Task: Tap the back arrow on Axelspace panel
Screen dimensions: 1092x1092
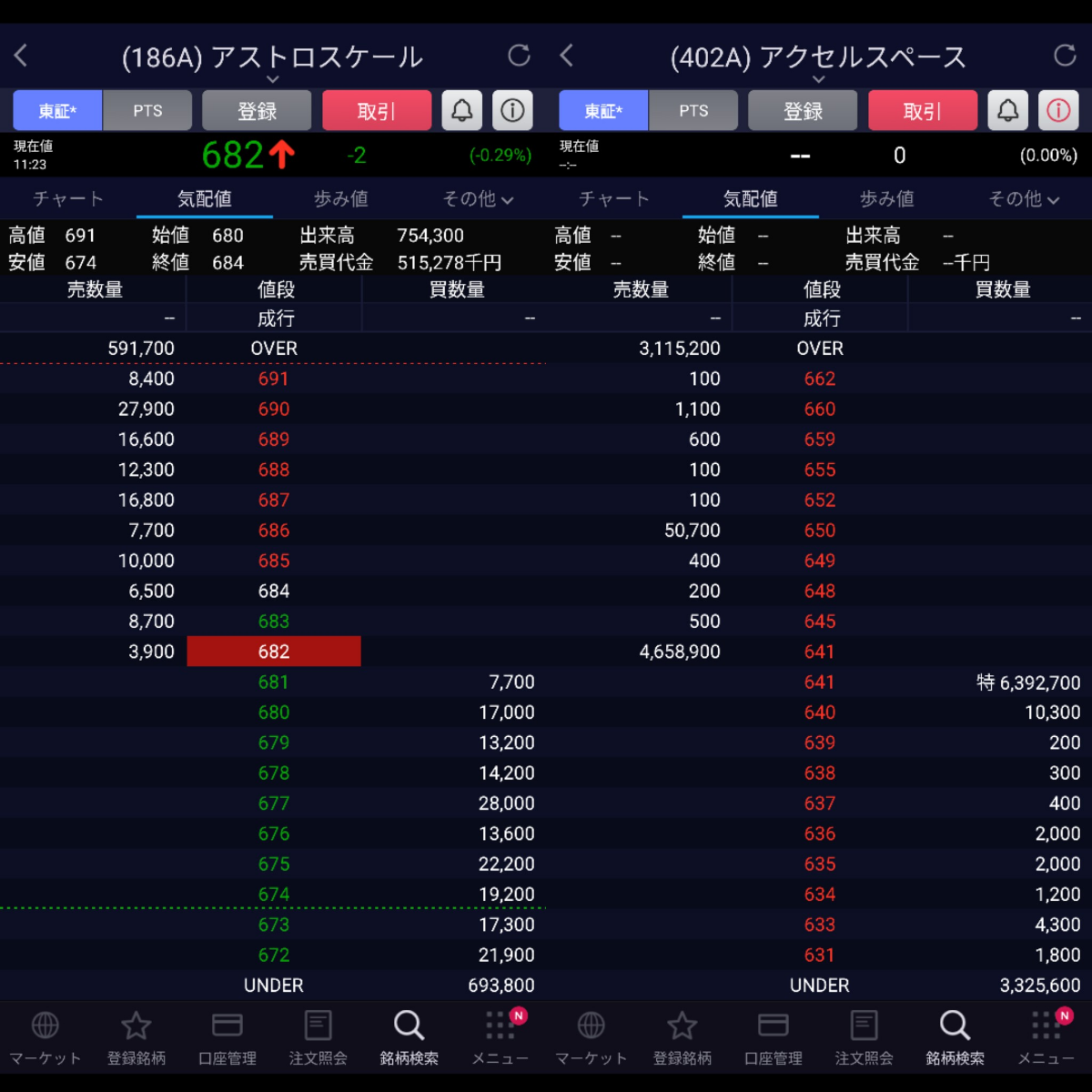Action: (567, 56)
